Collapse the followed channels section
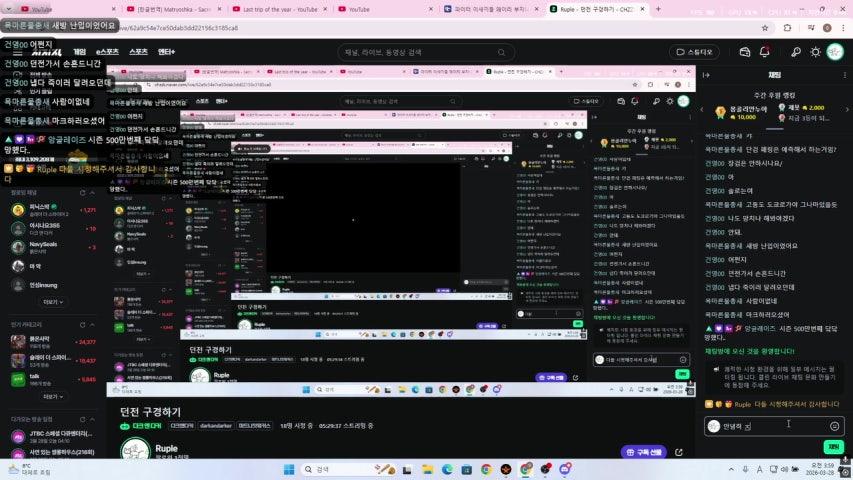853x480 pixels. tap(92, 193)
